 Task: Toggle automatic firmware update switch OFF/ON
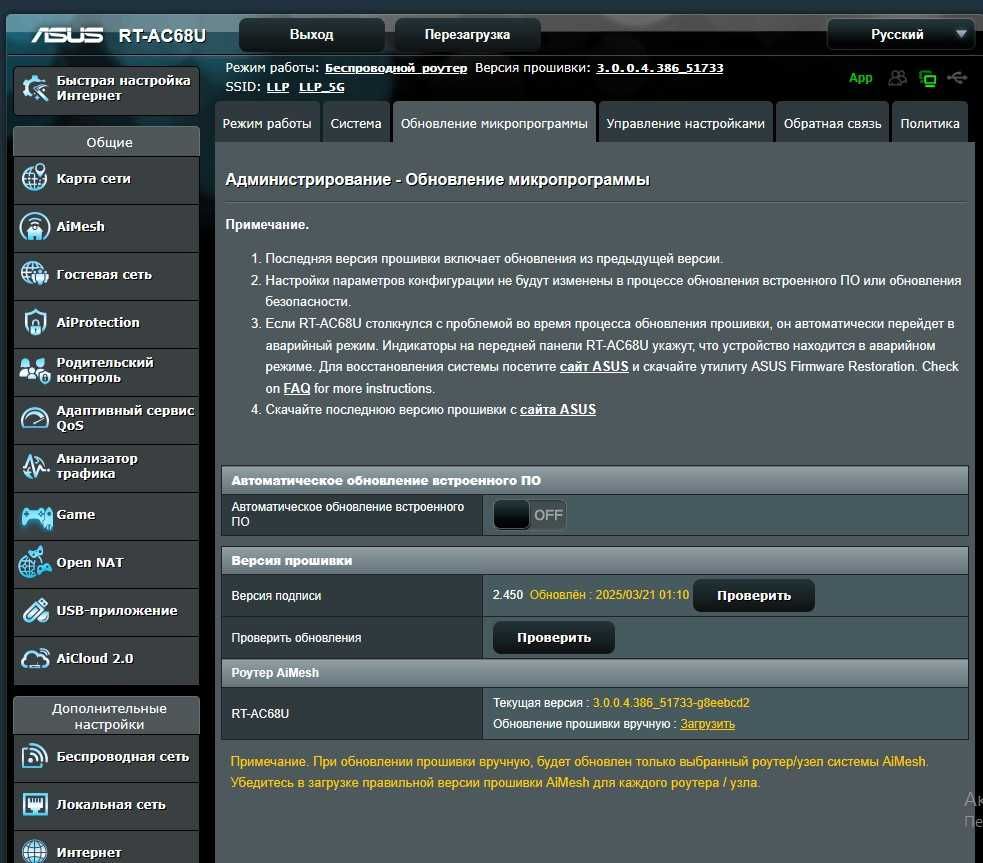pos(530,515)
